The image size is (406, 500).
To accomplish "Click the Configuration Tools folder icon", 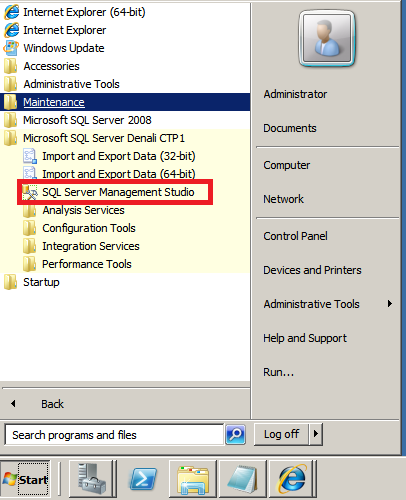I will click(x=30, y=228).
